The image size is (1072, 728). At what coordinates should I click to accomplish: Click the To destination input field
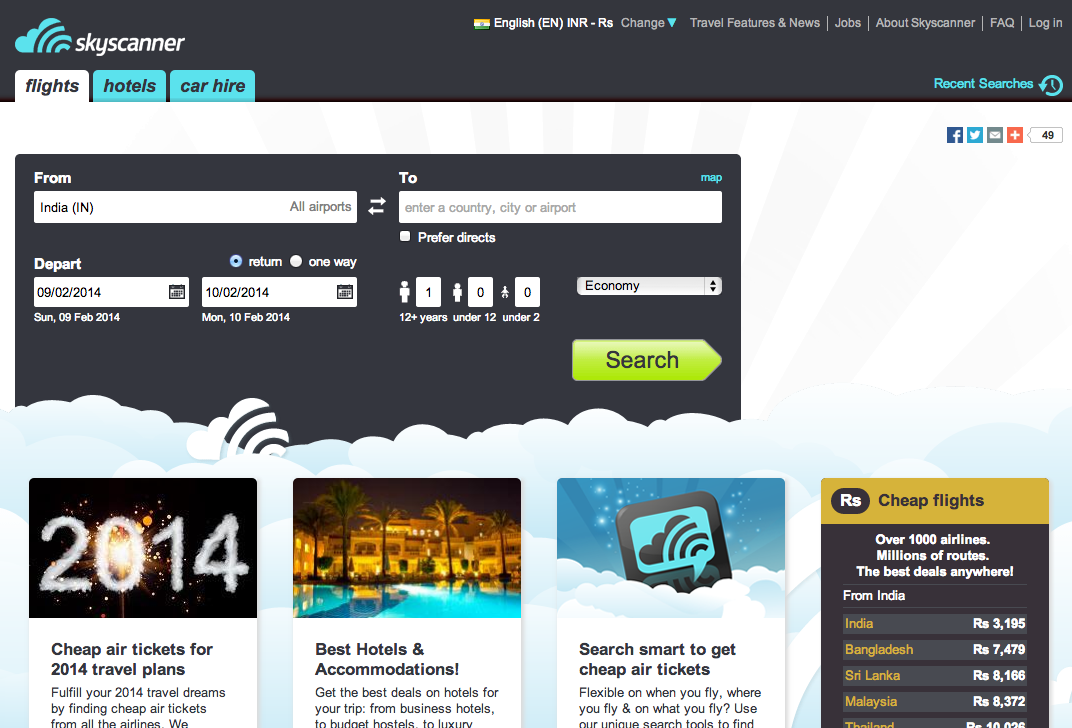pos(560,207)
